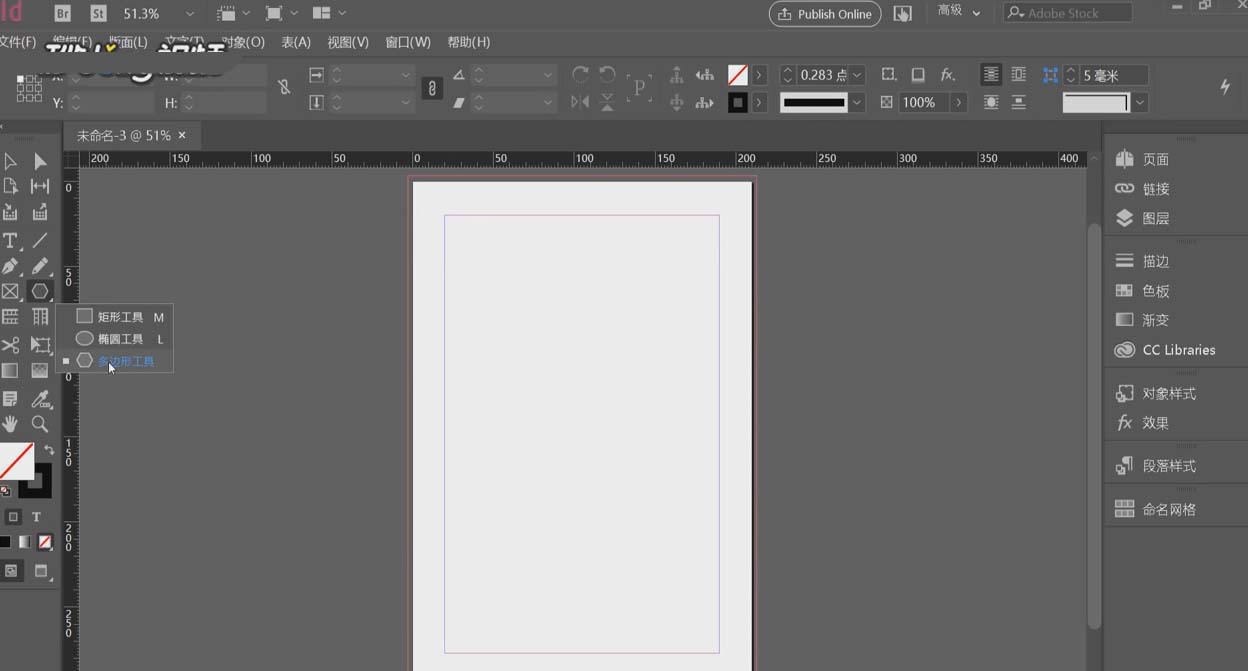Click the toolbox fill color box
Image resolution: width=1248 pixels, height=671 pixels.
point(15,461)
